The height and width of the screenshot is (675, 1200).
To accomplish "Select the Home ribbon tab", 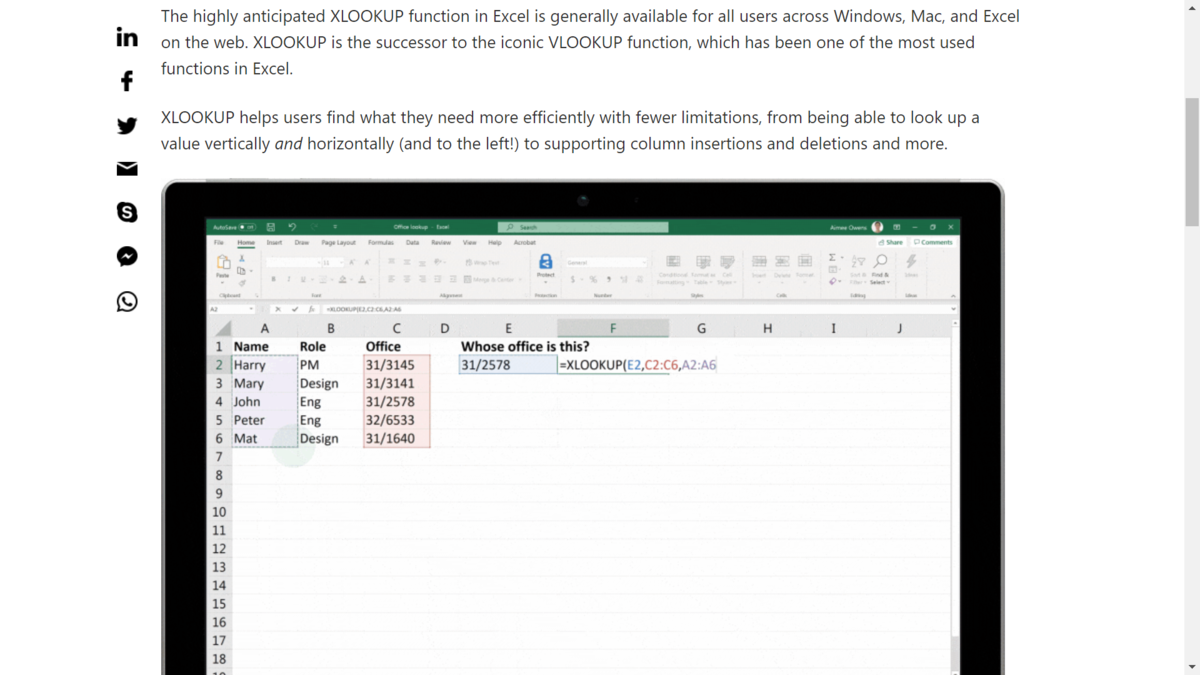I will tap(246, 242).
